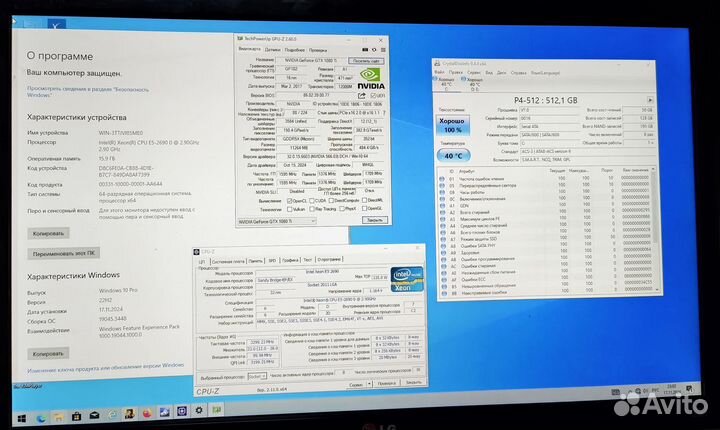Click the GPU-Z BIOS export share icon
The image size is (720, 430).
(362, 96)
